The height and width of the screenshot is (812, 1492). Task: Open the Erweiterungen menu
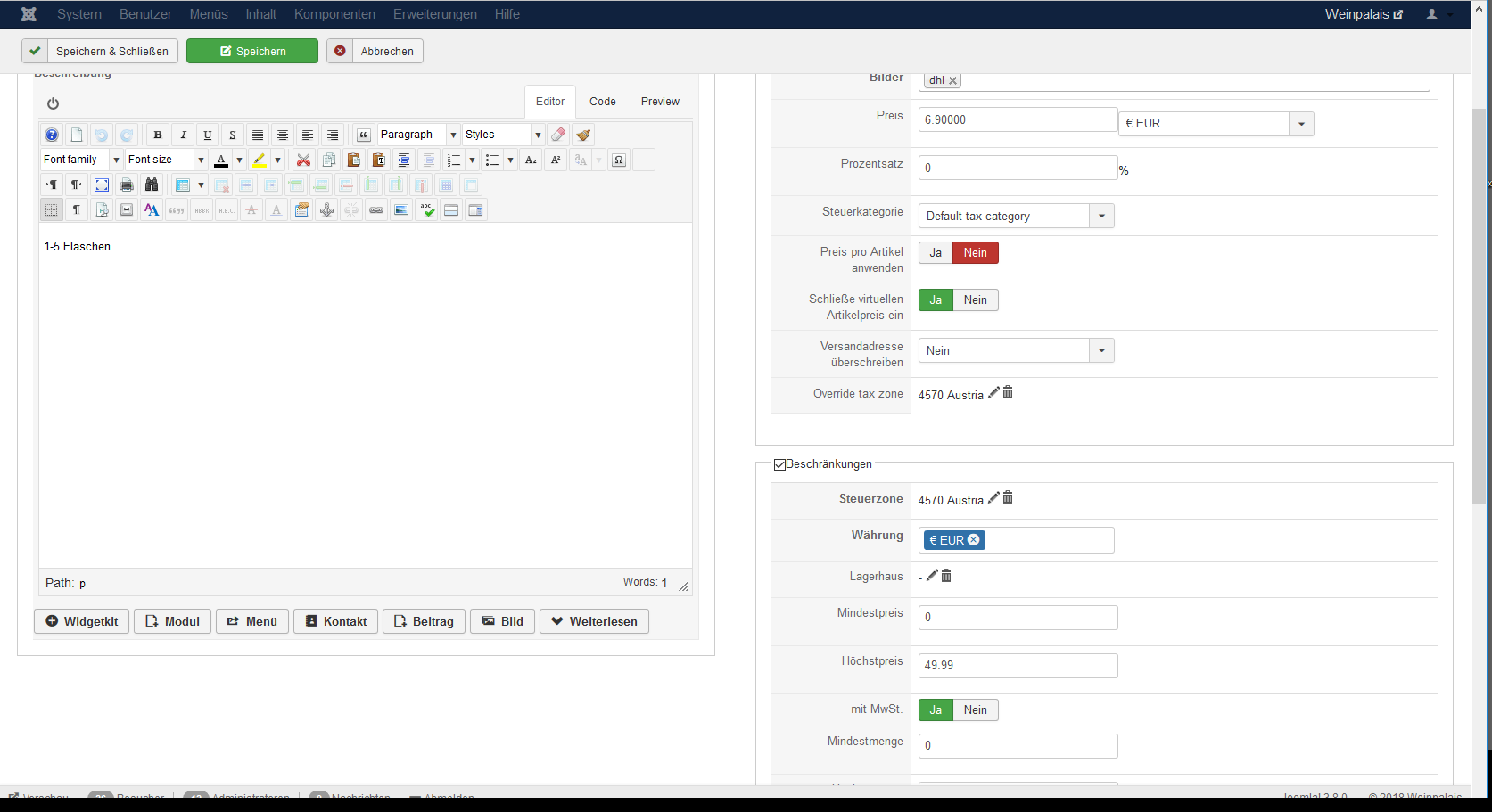(435, 14)
